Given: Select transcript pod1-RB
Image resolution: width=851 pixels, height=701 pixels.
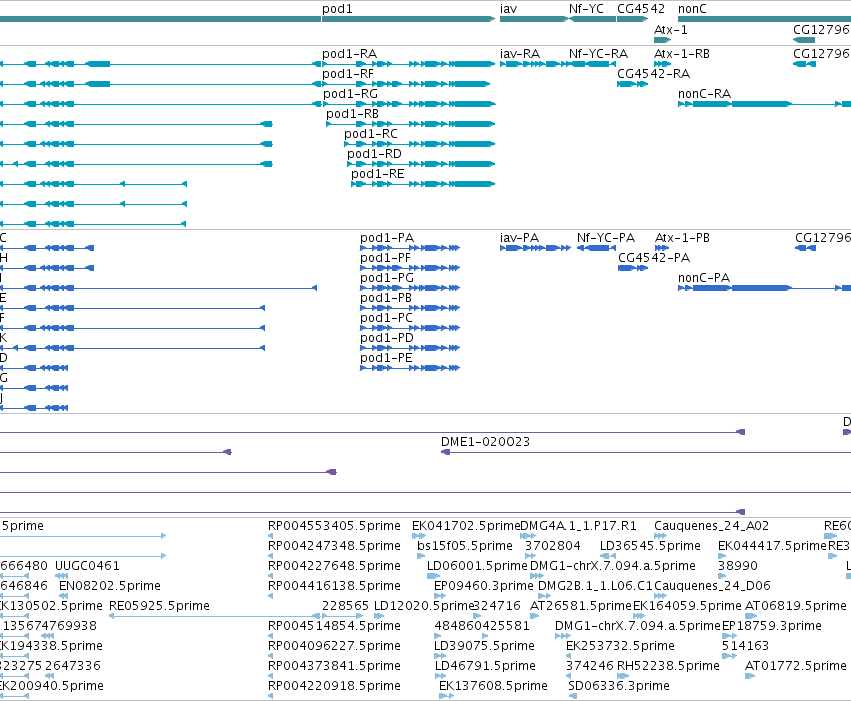Looking at the screenshot, I should pos(352,114).
